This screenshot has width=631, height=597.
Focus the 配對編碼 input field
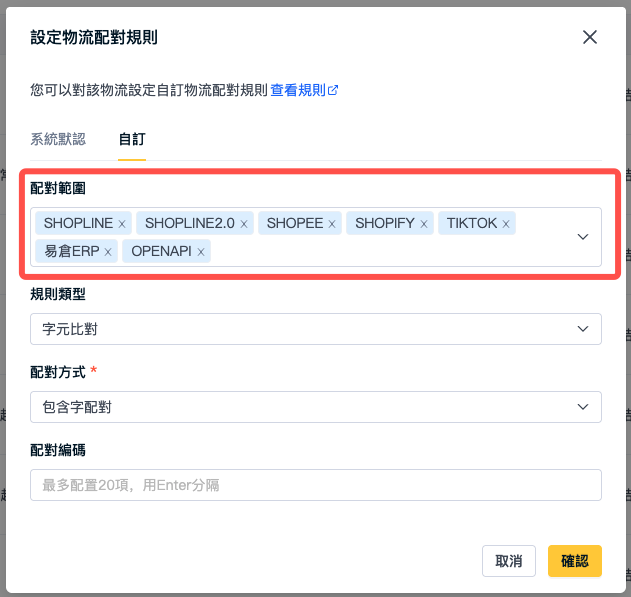(x=316, y=485)
